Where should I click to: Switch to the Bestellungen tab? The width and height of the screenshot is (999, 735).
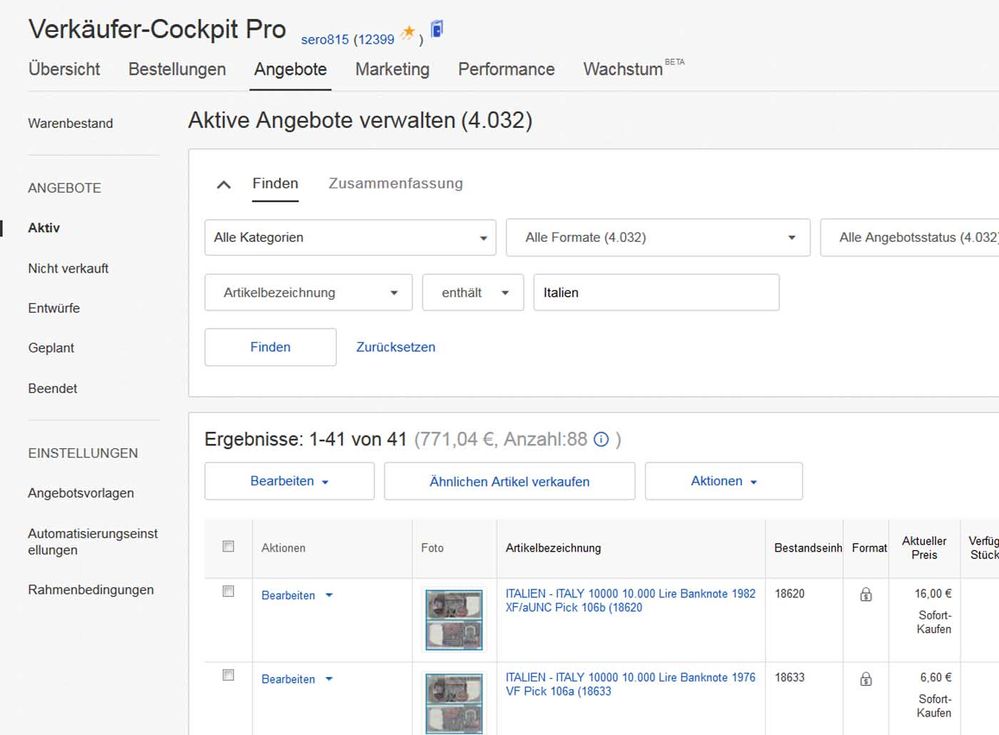(x=177, y=69)
